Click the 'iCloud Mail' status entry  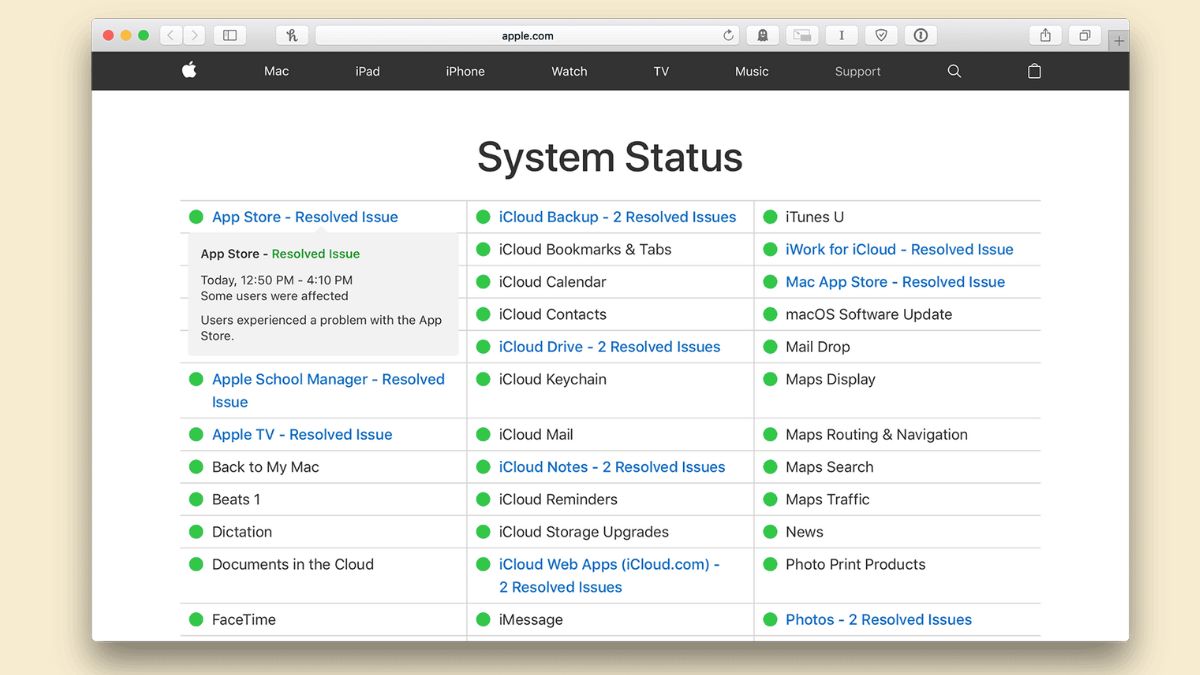pos(536,435)
